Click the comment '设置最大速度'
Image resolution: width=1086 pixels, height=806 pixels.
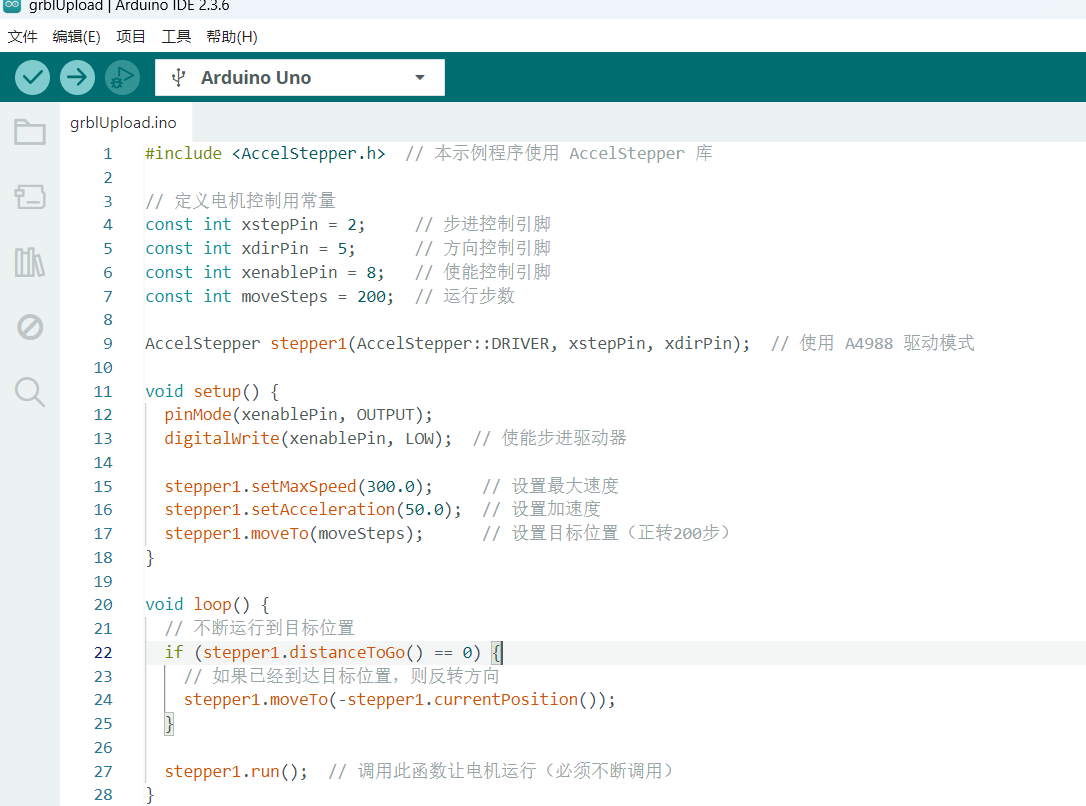[565, 486]
